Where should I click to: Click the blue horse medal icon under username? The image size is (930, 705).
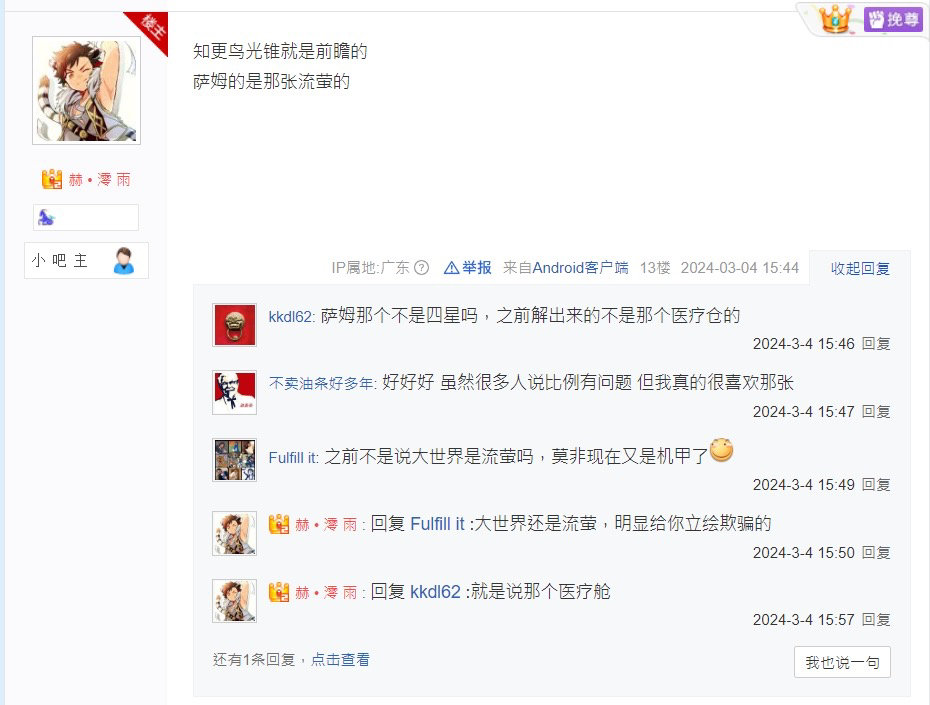[46, 218]
